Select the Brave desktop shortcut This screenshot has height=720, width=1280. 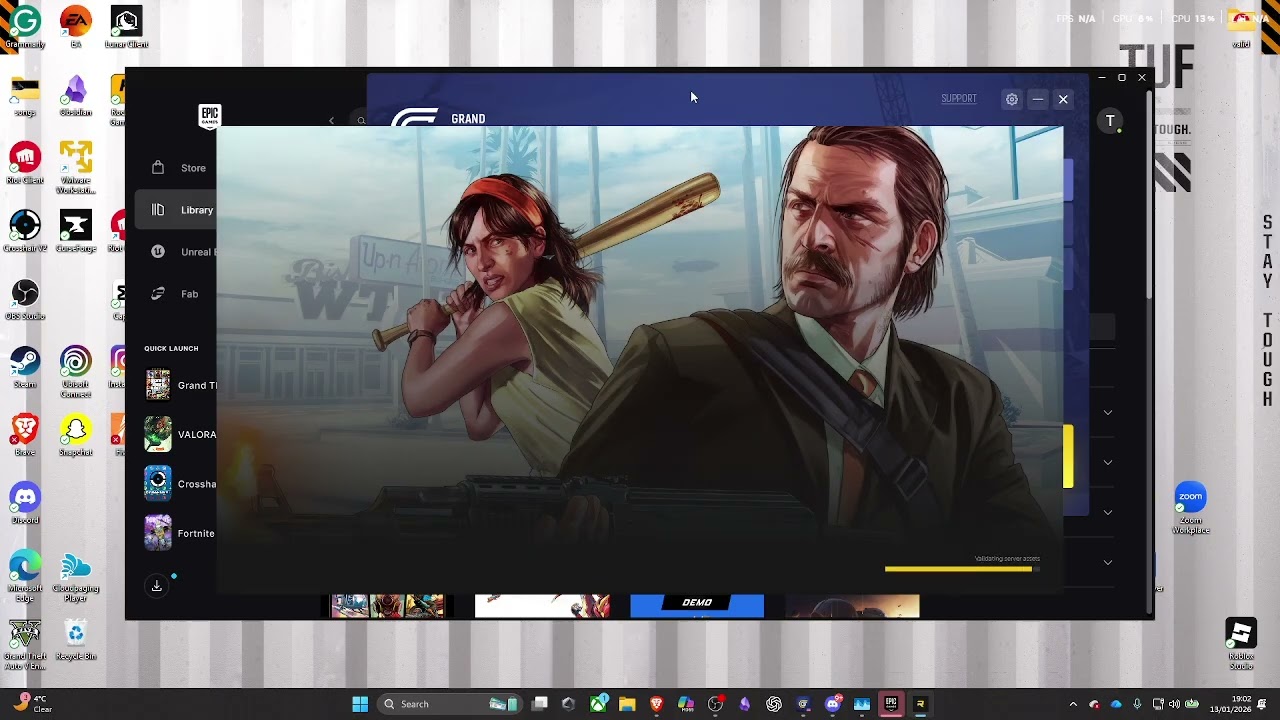[25, 435]
